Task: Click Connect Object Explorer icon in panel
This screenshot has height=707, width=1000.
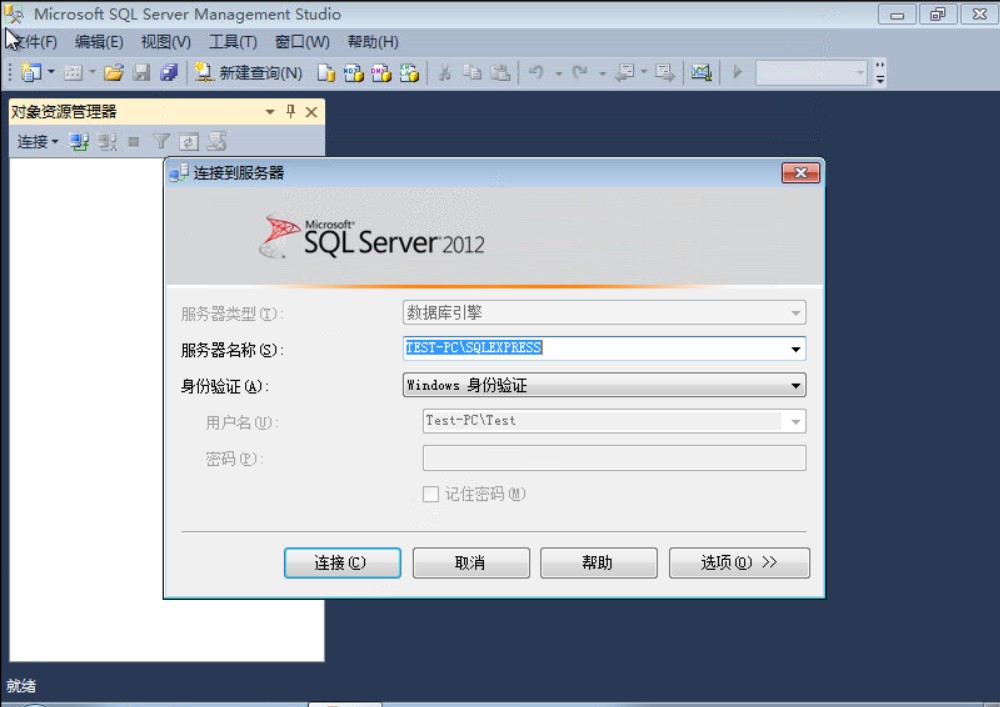Action: [80, 142]
